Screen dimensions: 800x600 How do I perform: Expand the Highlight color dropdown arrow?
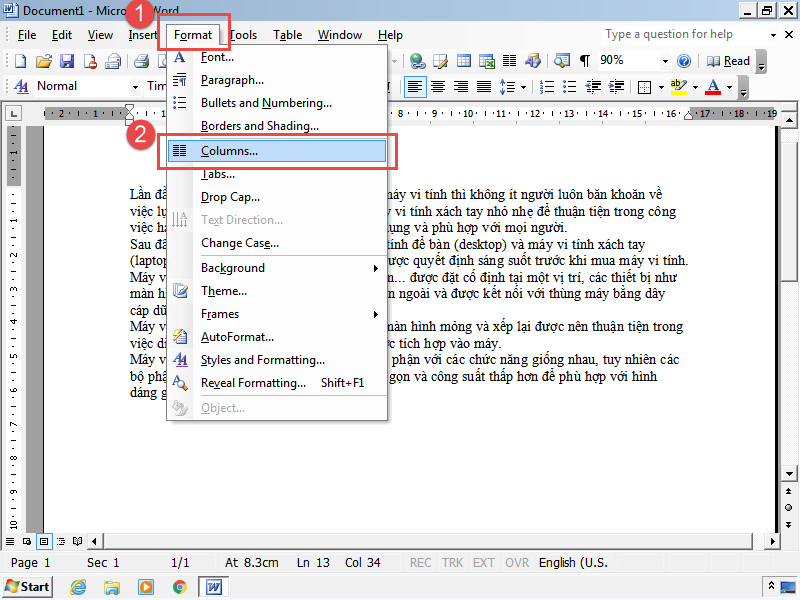[x=695, y=88]
